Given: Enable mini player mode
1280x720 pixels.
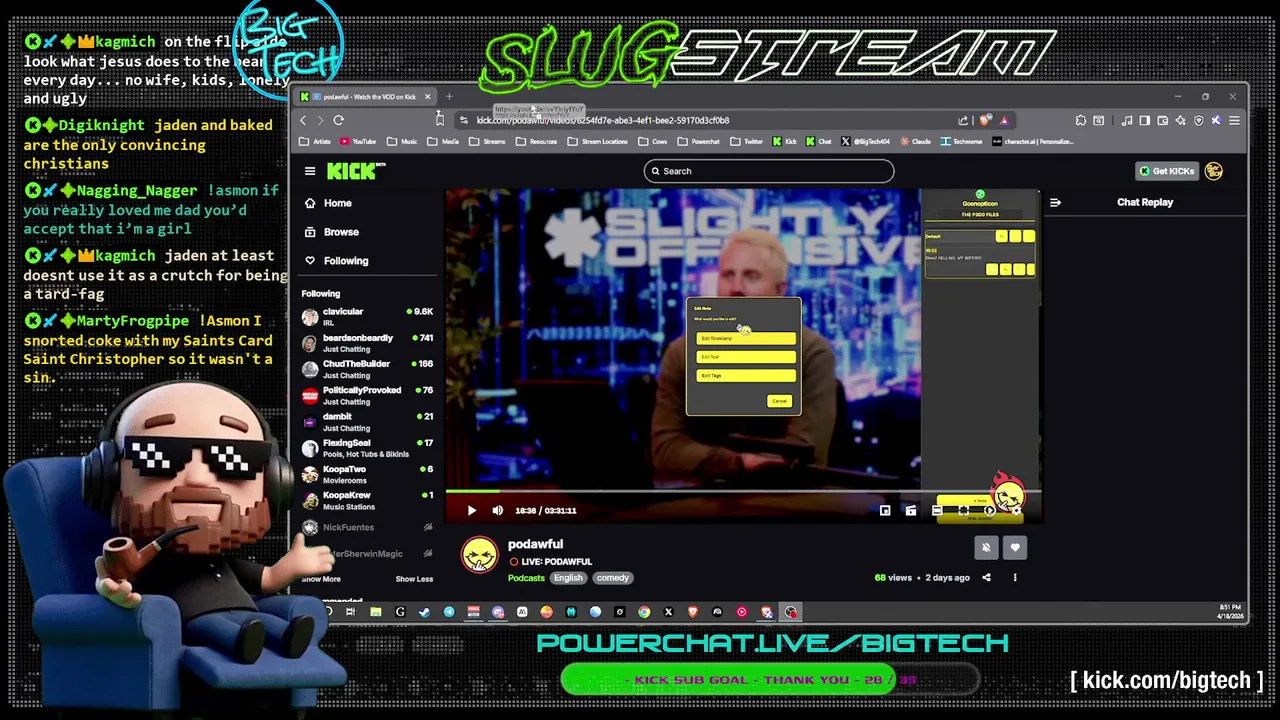Looking at the screenshot, I should pyautogui.click(x=885, y=511).
